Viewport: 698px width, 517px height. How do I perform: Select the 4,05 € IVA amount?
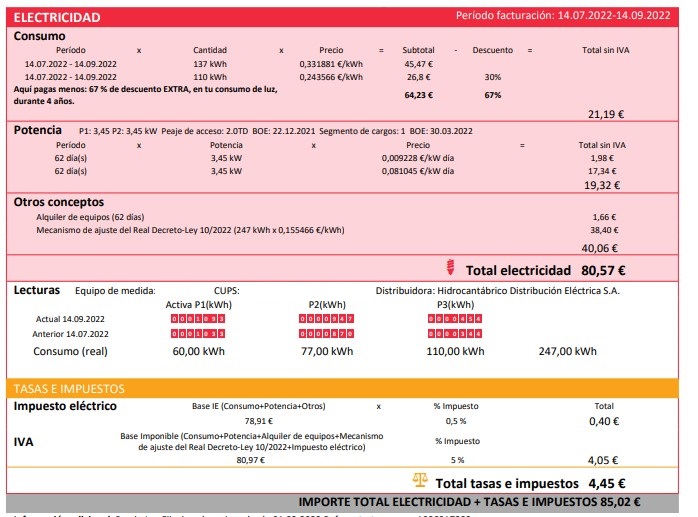click(603, 460)
